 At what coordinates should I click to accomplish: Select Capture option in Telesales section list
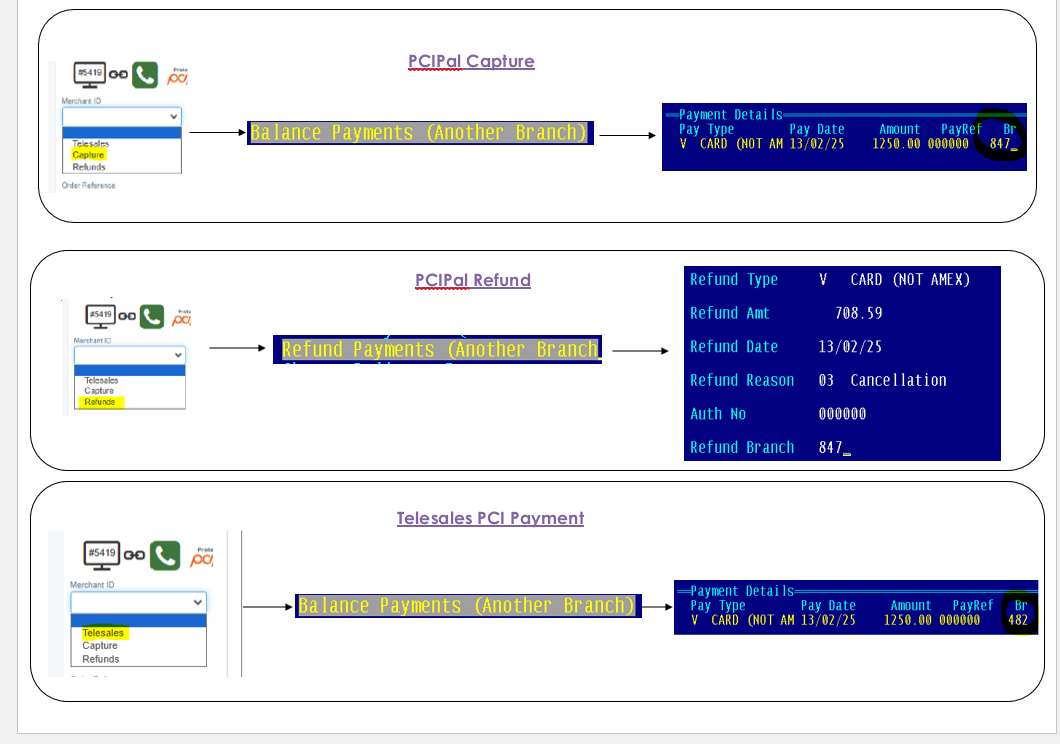pos(100,645)
